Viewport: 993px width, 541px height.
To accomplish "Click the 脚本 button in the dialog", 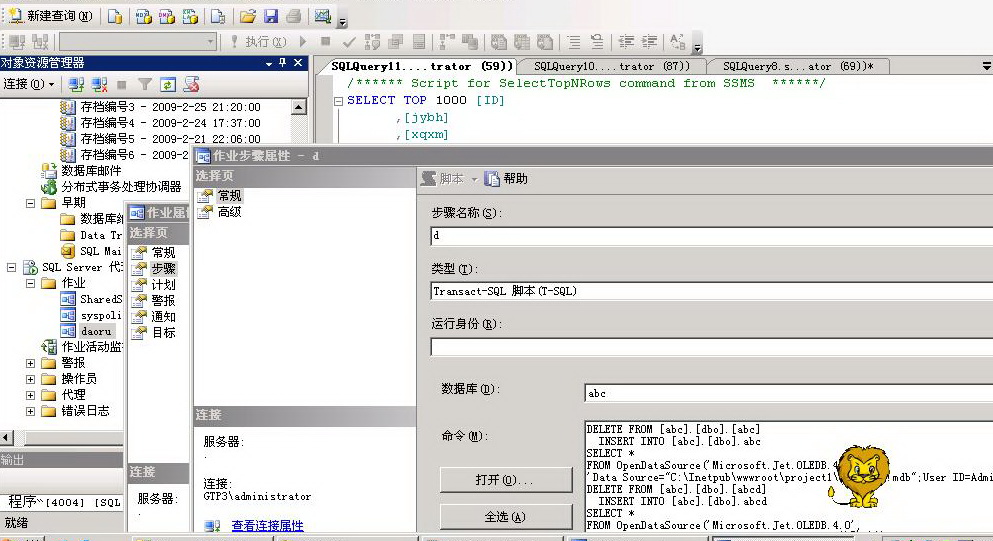I will pos(443,179).
